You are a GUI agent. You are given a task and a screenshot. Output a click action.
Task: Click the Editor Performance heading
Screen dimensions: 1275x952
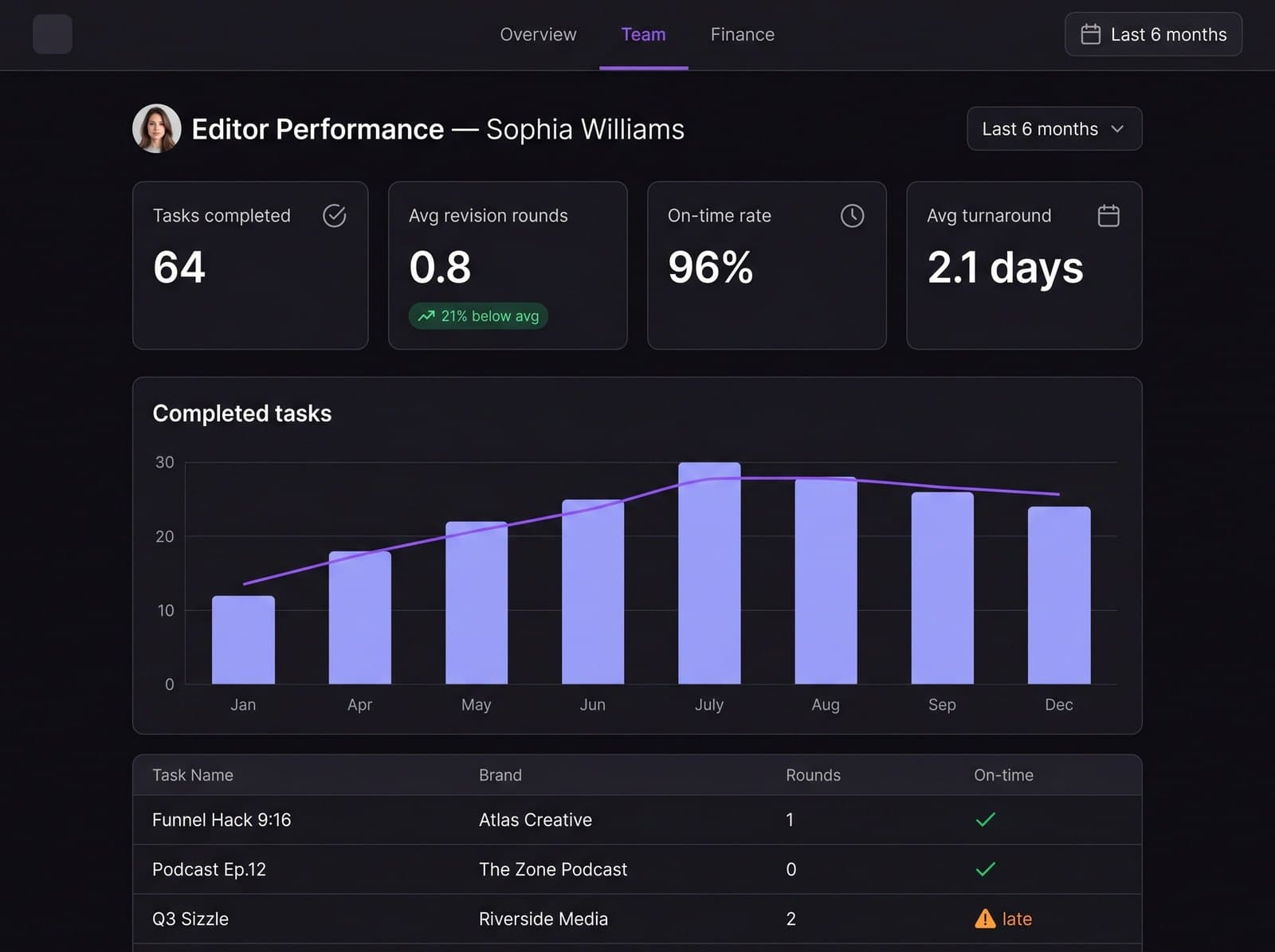point(318,129)
